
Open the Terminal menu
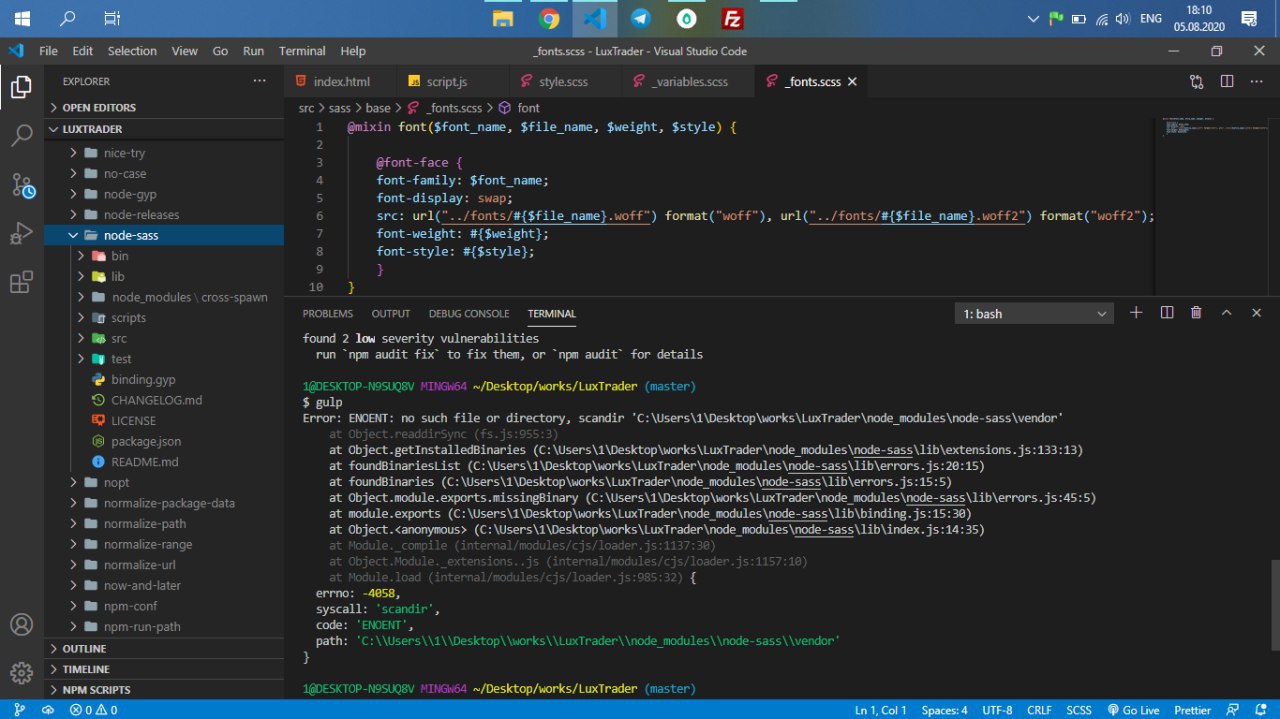(302, 51)
